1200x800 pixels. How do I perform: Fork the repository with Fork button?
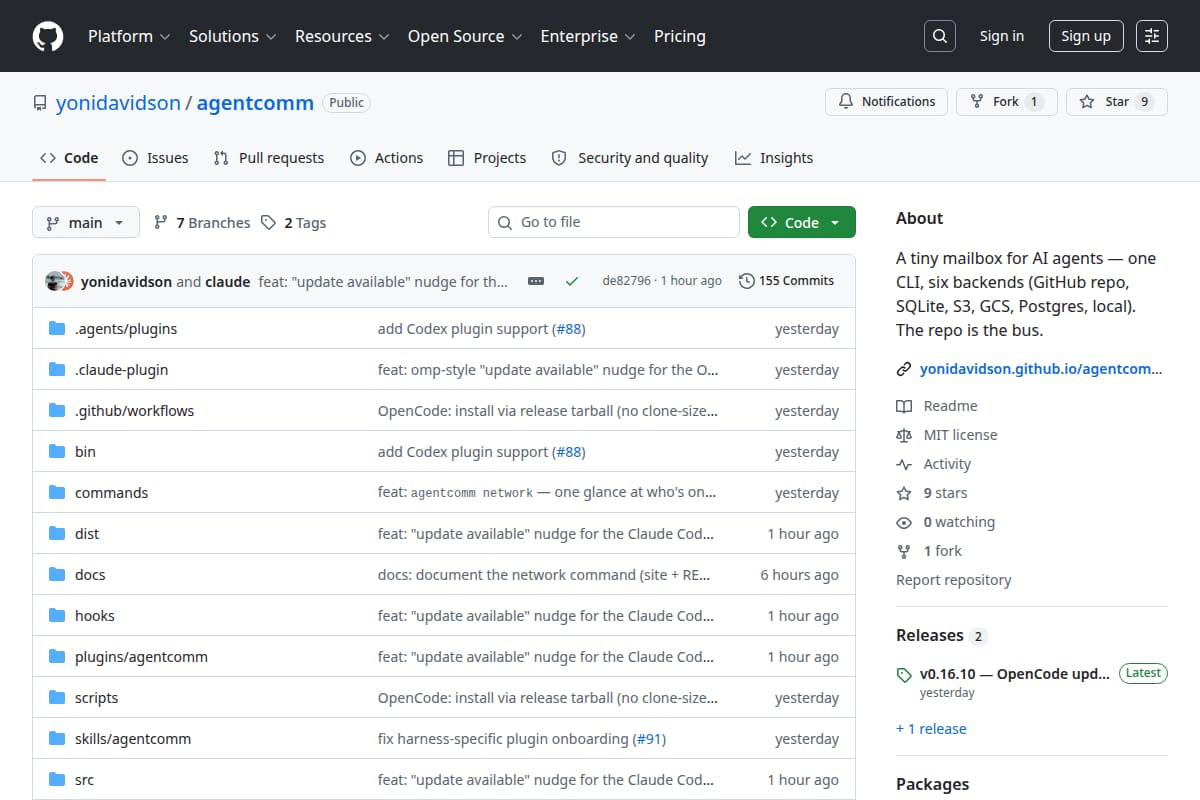[x=1006, y=102]
